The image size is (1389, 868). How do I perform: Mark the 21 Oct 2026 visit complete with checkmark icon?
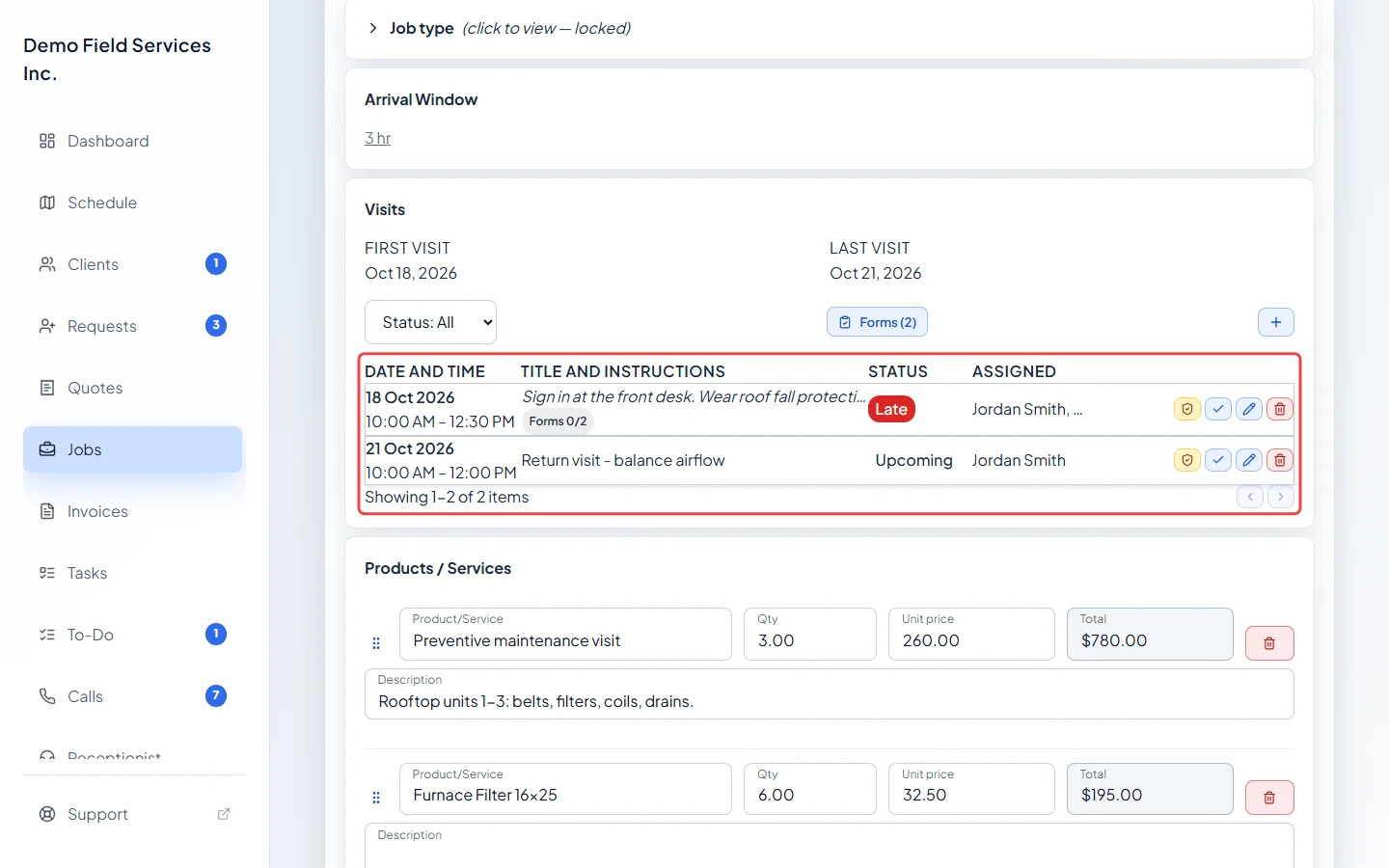coord(1218,460)
